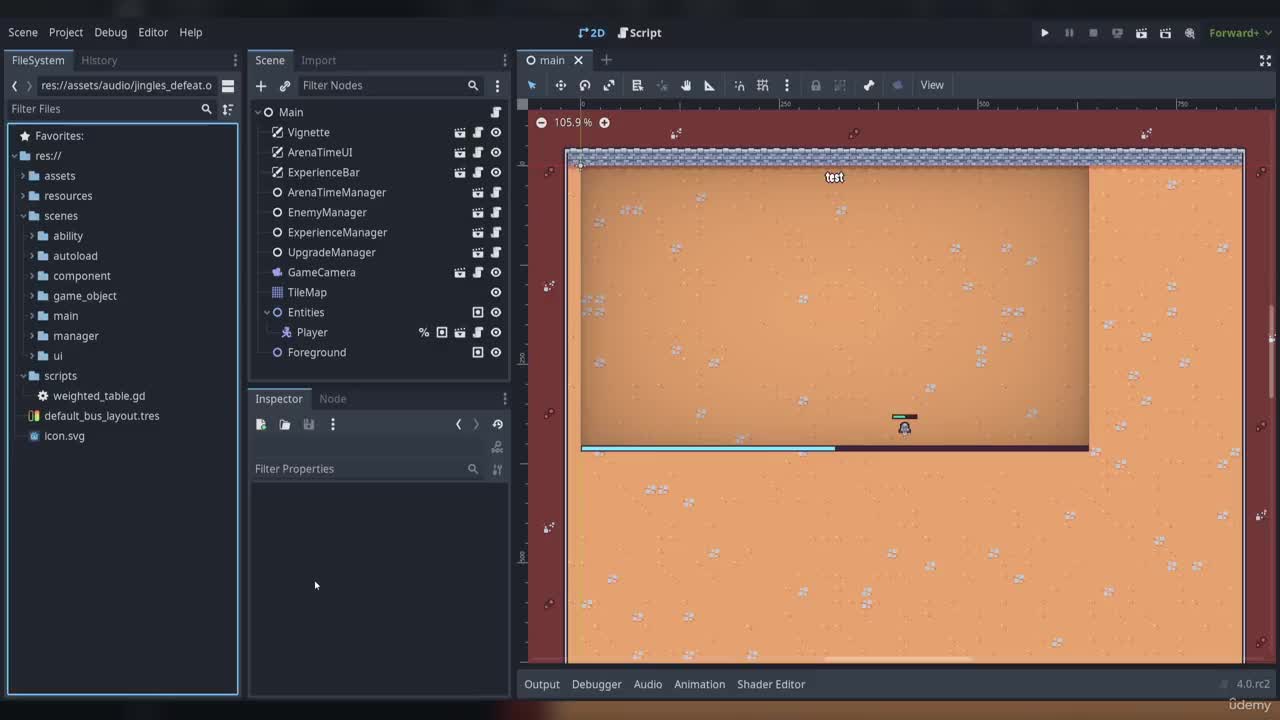Open the Debug menu
Screen dimensions: 1280x720
click(111, 32)
